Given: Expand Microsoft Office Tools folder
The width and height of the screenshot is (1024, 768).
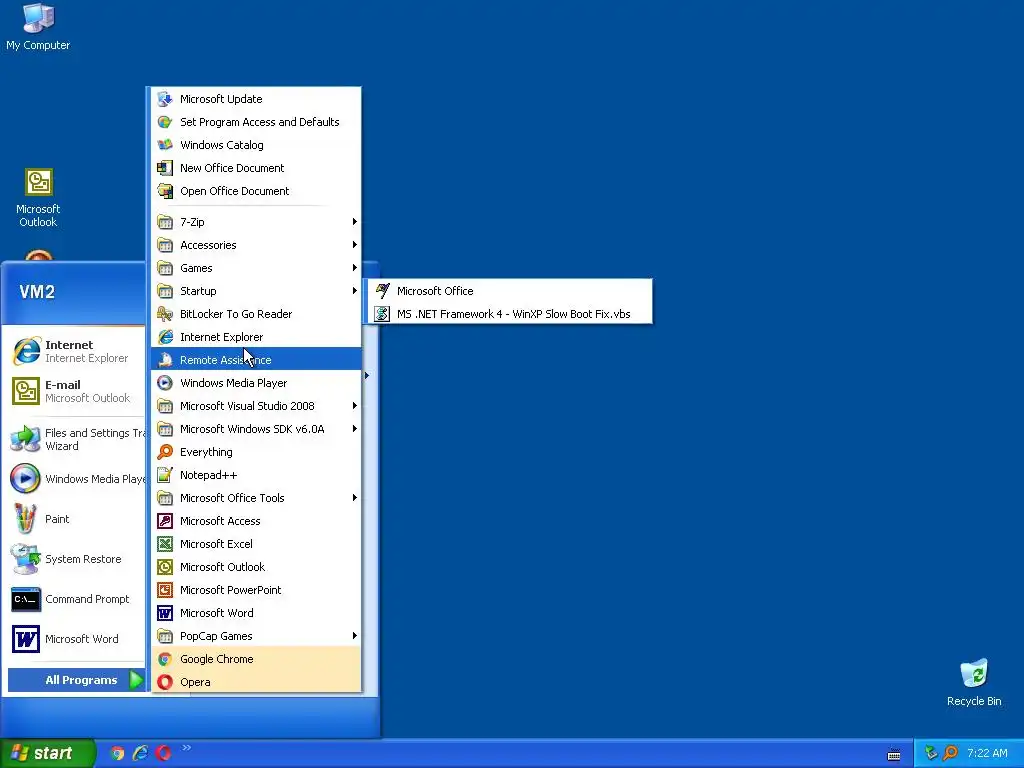Looking at the screenshot, I should point(256,498).
